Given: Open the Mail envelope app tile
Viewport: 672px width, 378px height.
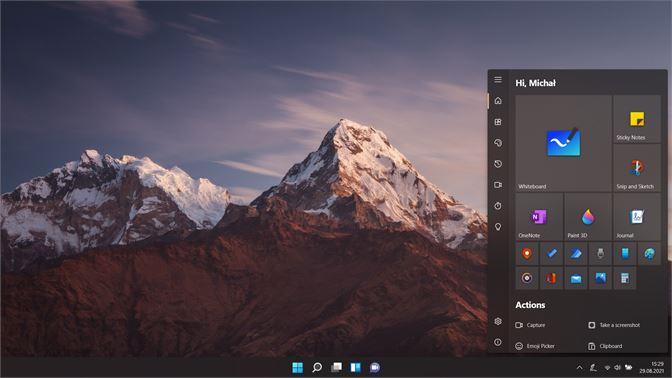Looking at the screenshot, I should pyautogui.click(x=576, y=278).
